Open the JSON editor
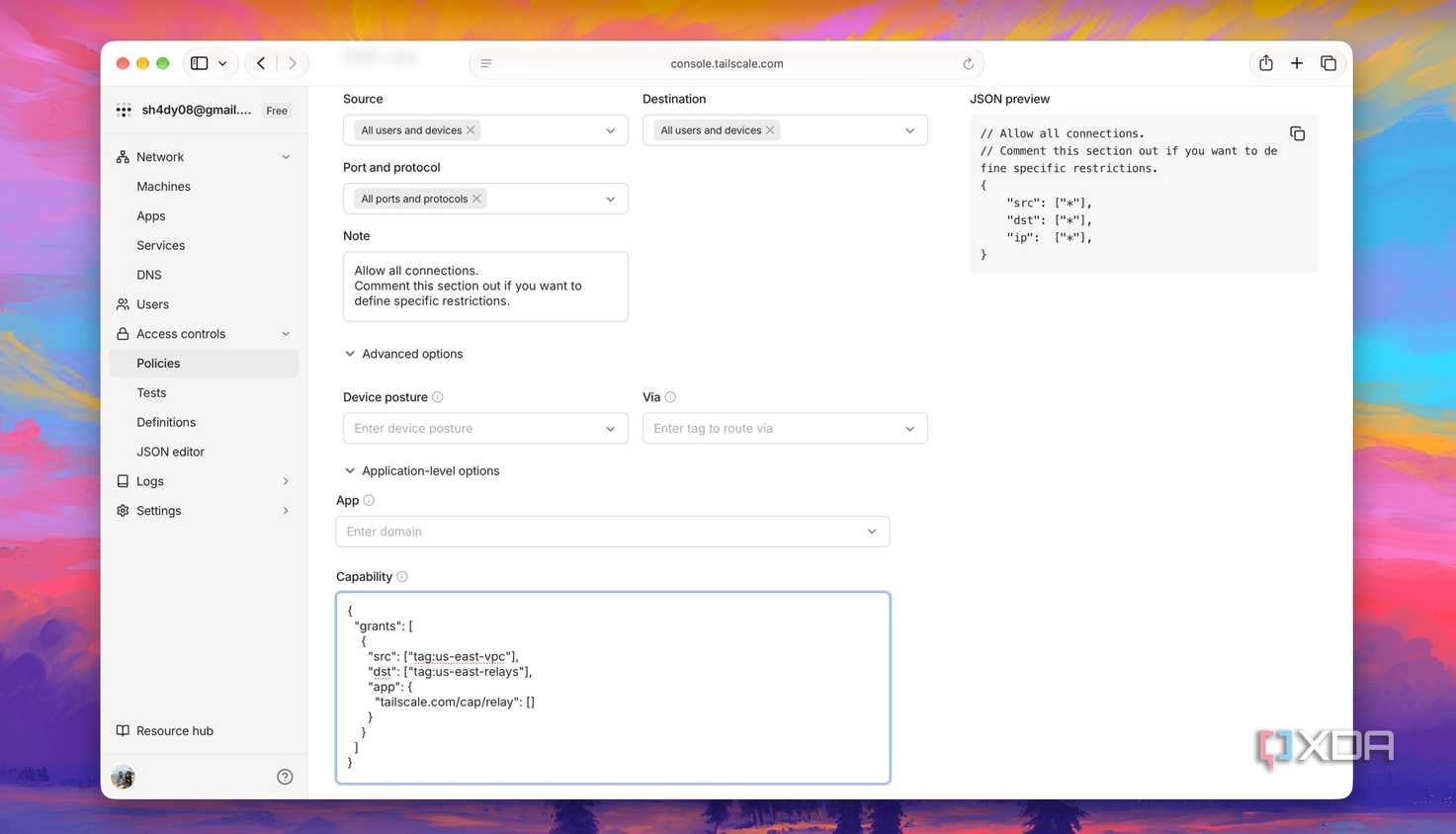 (170, 452)
